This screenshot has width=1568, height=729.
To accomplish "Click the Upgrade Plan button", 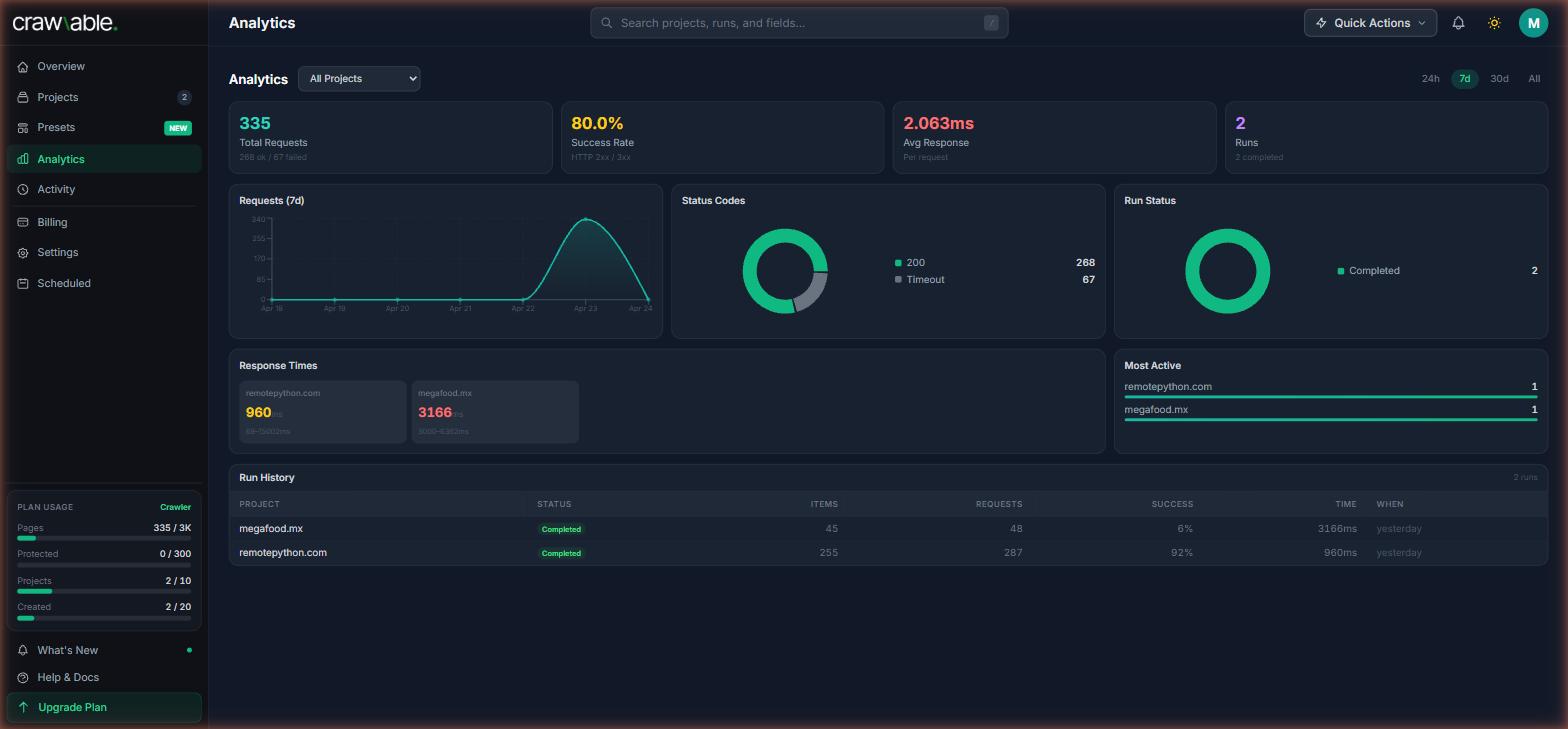I will tap(104, 708).
